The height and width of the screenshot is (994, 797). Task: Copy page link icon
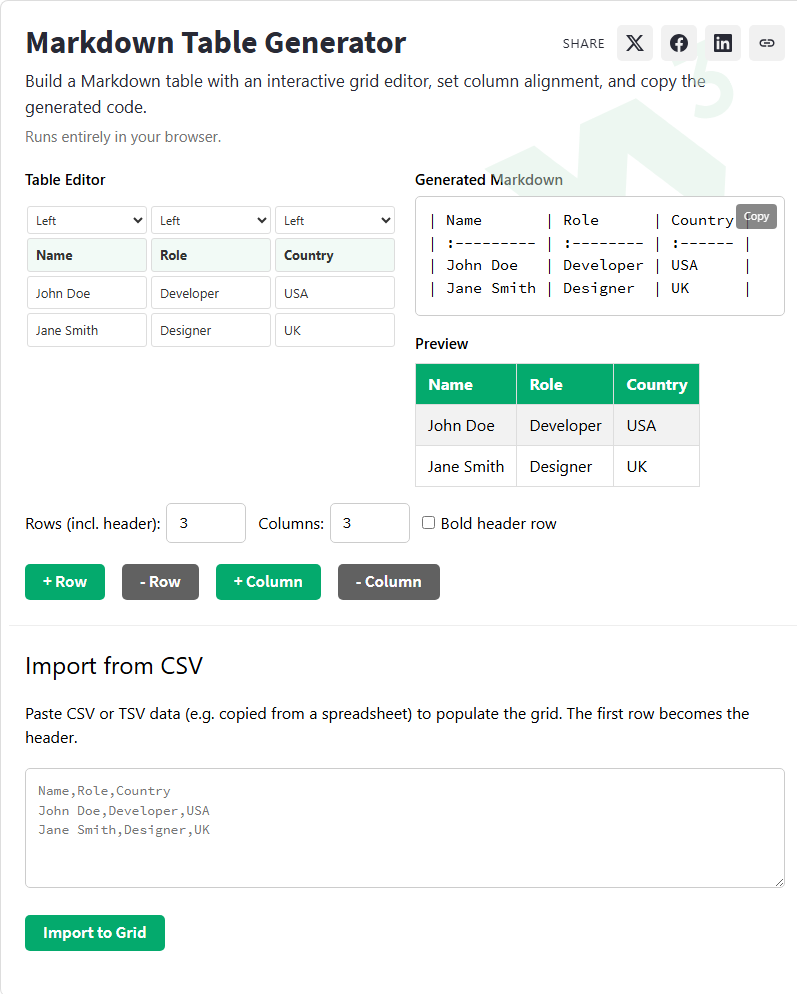click(767, 43)
